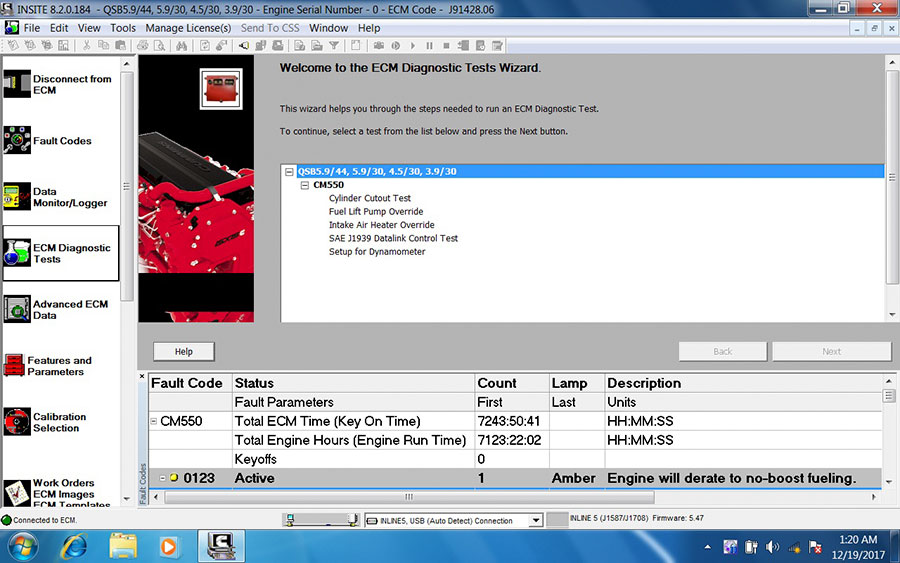
Task: Collapse the CM550 fault code row
Action: point(154,421)
